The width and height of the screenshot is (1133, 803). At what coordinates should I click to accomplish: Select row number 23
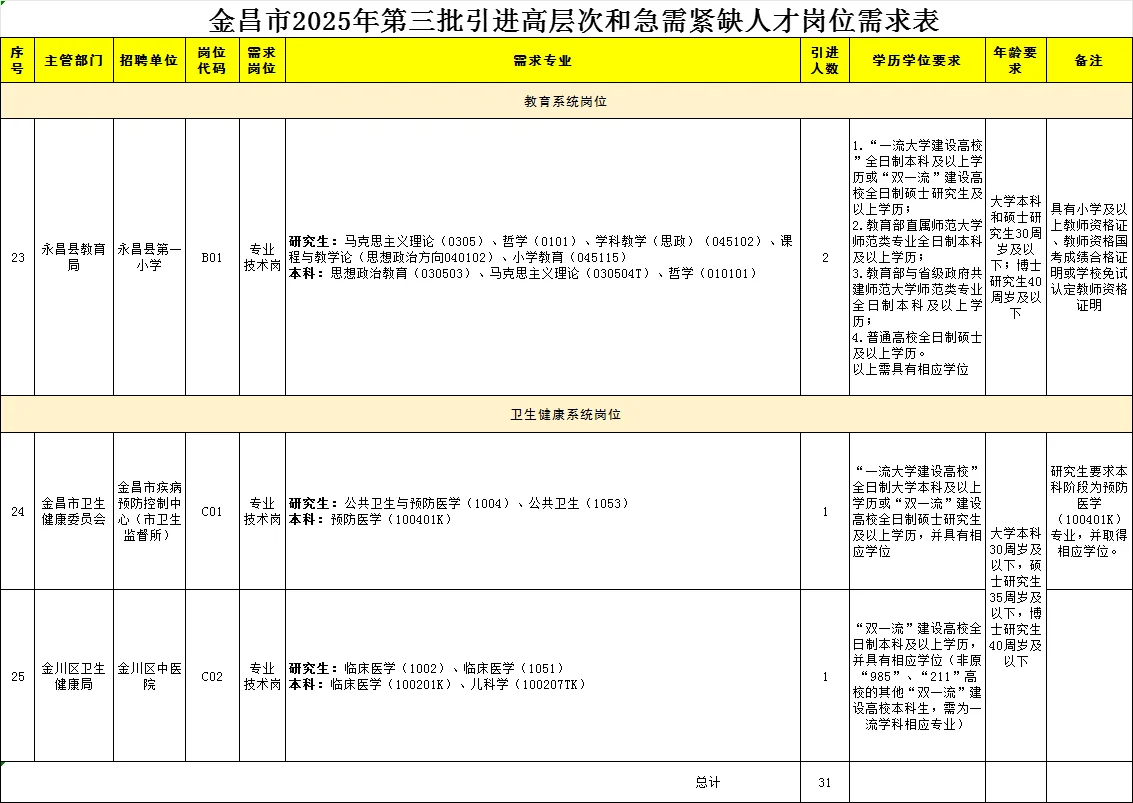17,256
